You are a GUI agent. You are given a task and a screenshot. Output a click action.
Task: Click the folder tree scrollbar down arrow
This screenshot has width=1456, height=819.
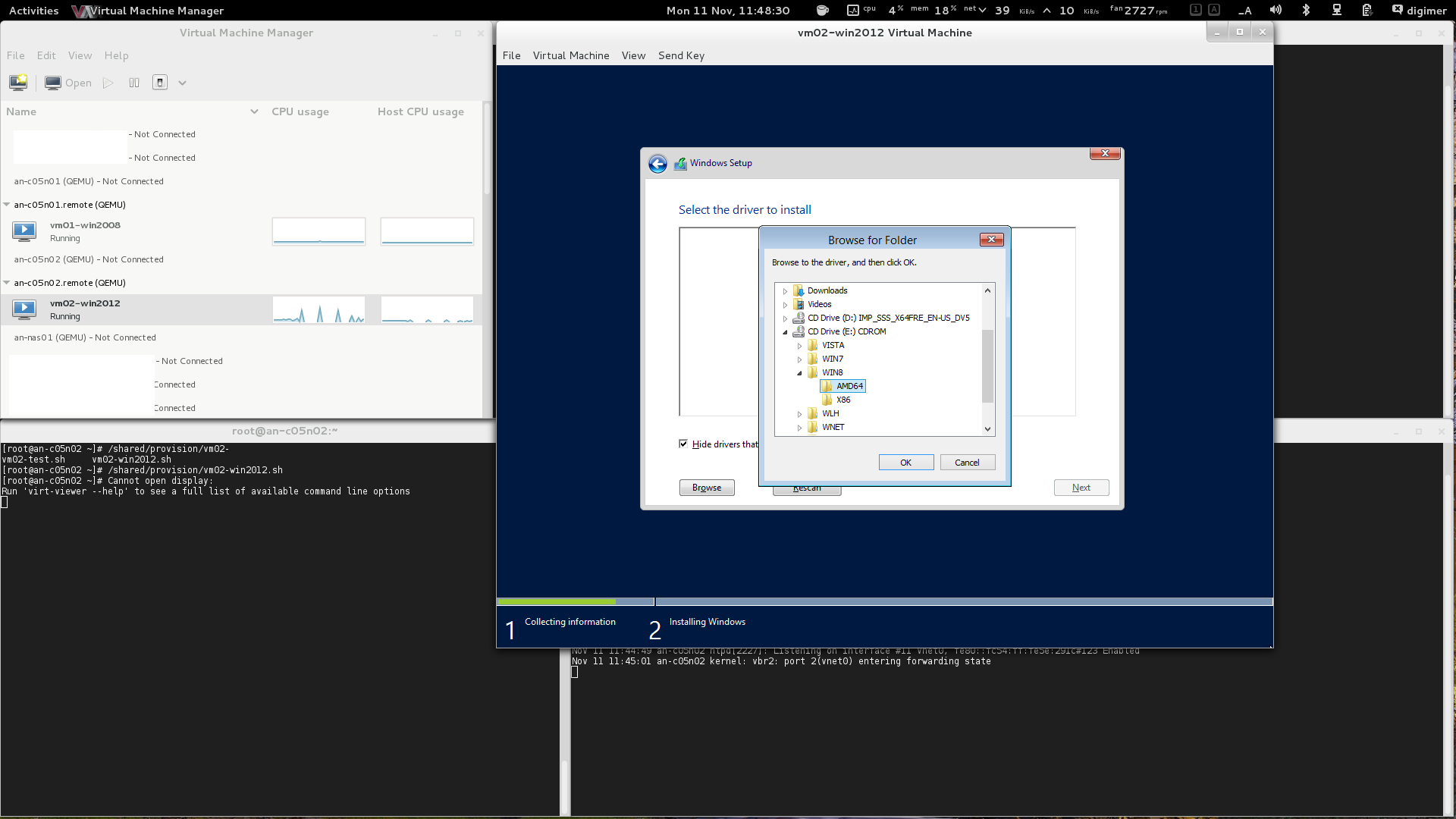click(x=987, y=428)
